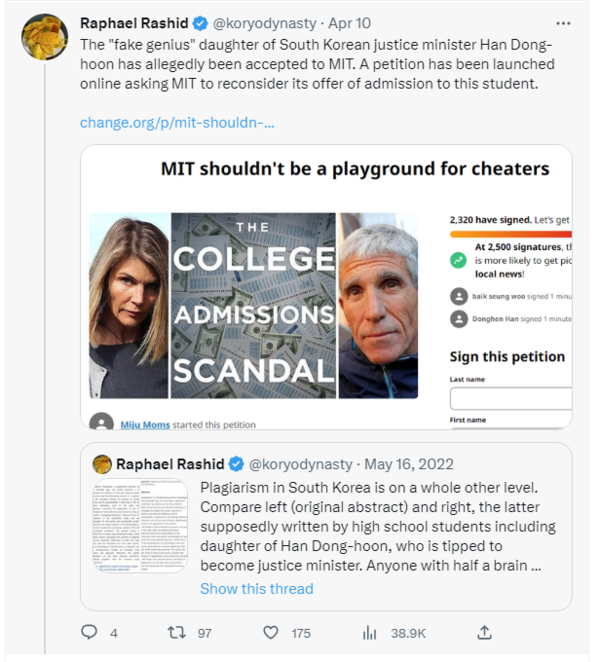
Task: Open the three-dot more options menu
Action: tap(565, 22)
